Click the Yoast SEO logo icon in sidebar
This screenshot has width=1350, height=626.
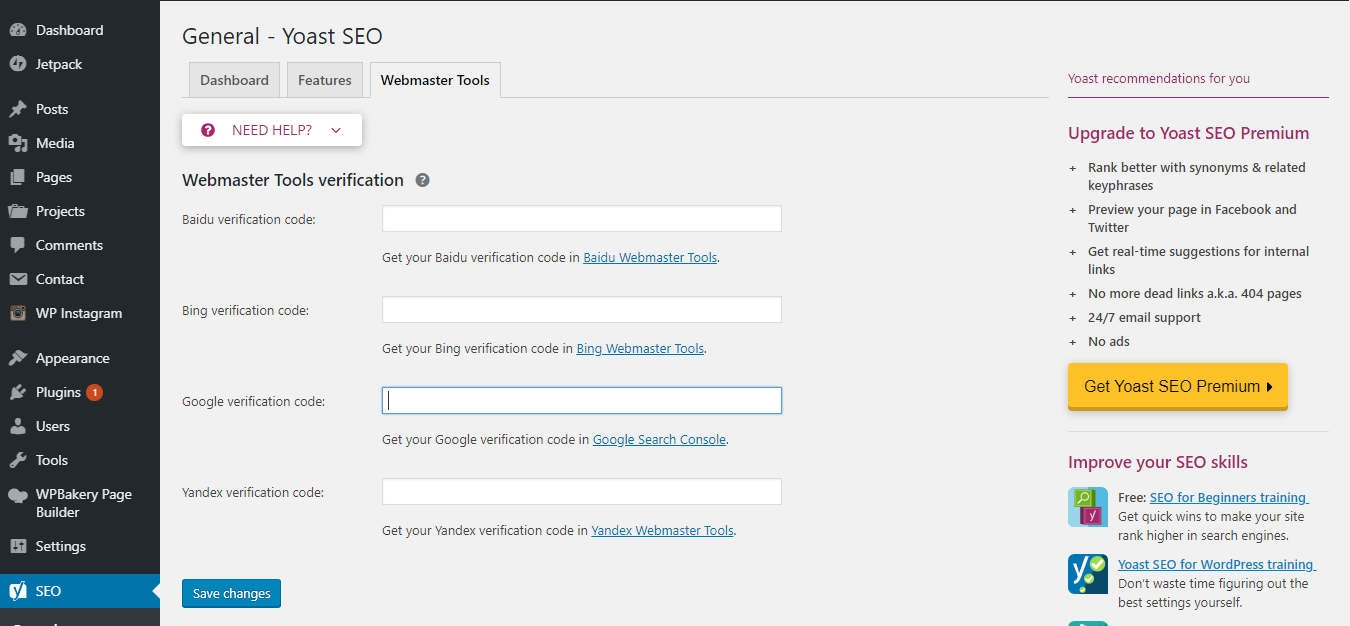(x=18, y=591)
